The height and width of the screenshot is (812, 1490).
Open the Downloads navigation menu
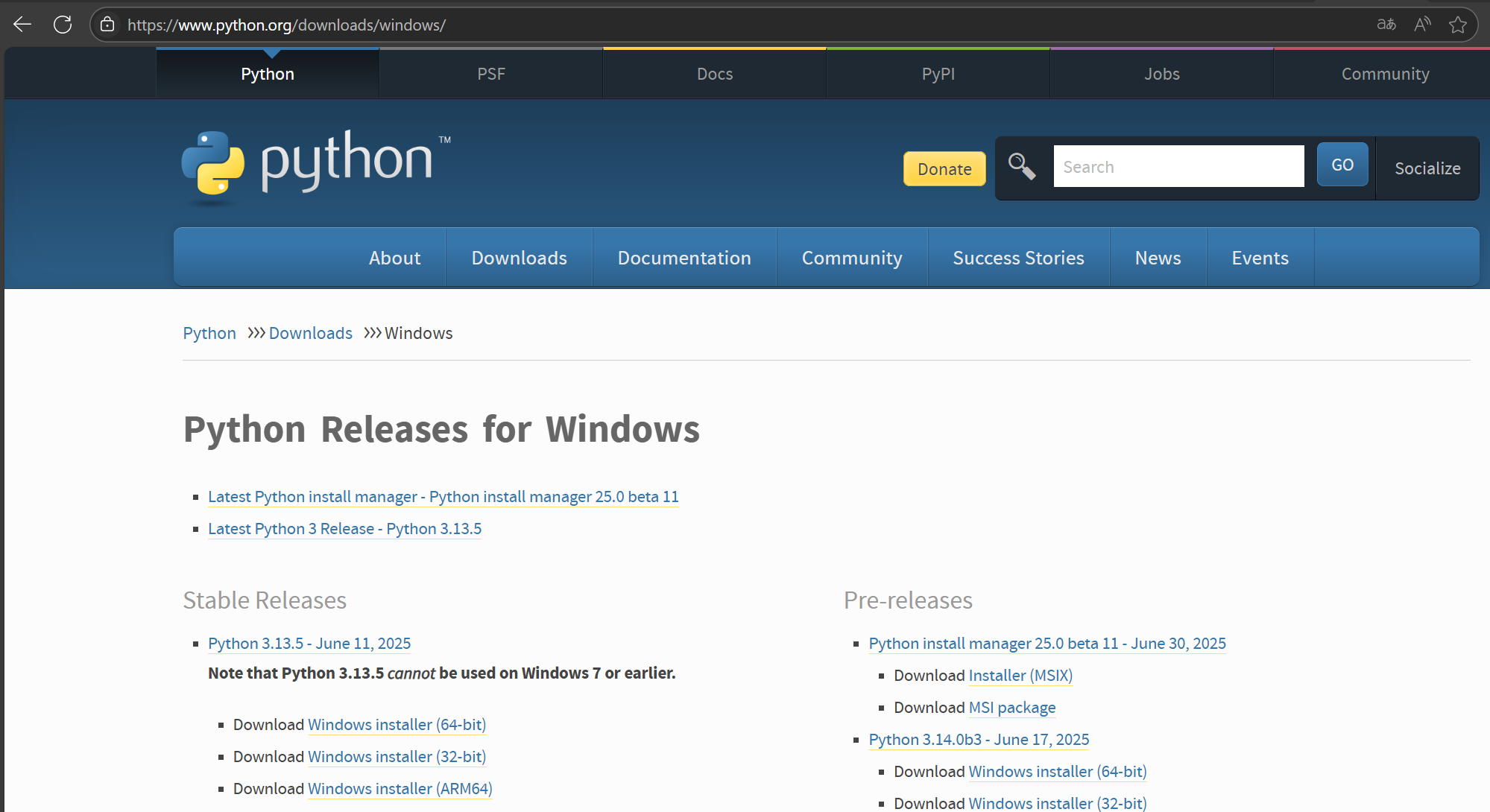pyautogui.click(x=519, y=258)
